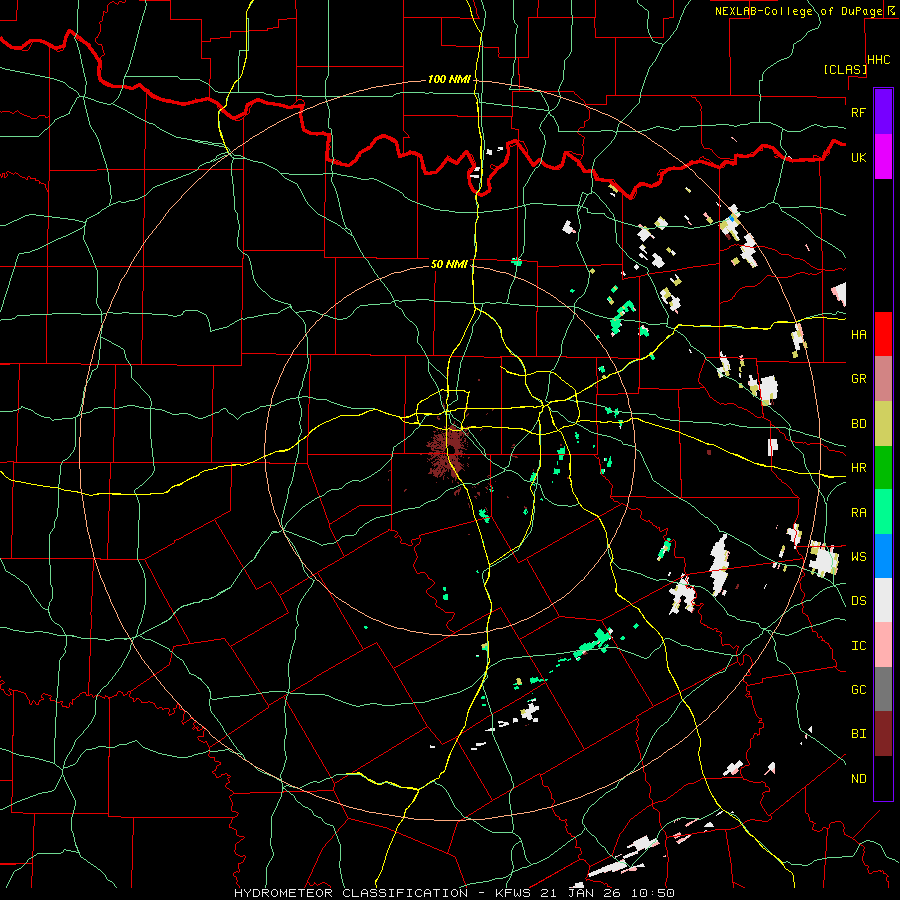Click the 100 NMI range ring label
This screenshot has height=900, width=900.
point(449,79)
